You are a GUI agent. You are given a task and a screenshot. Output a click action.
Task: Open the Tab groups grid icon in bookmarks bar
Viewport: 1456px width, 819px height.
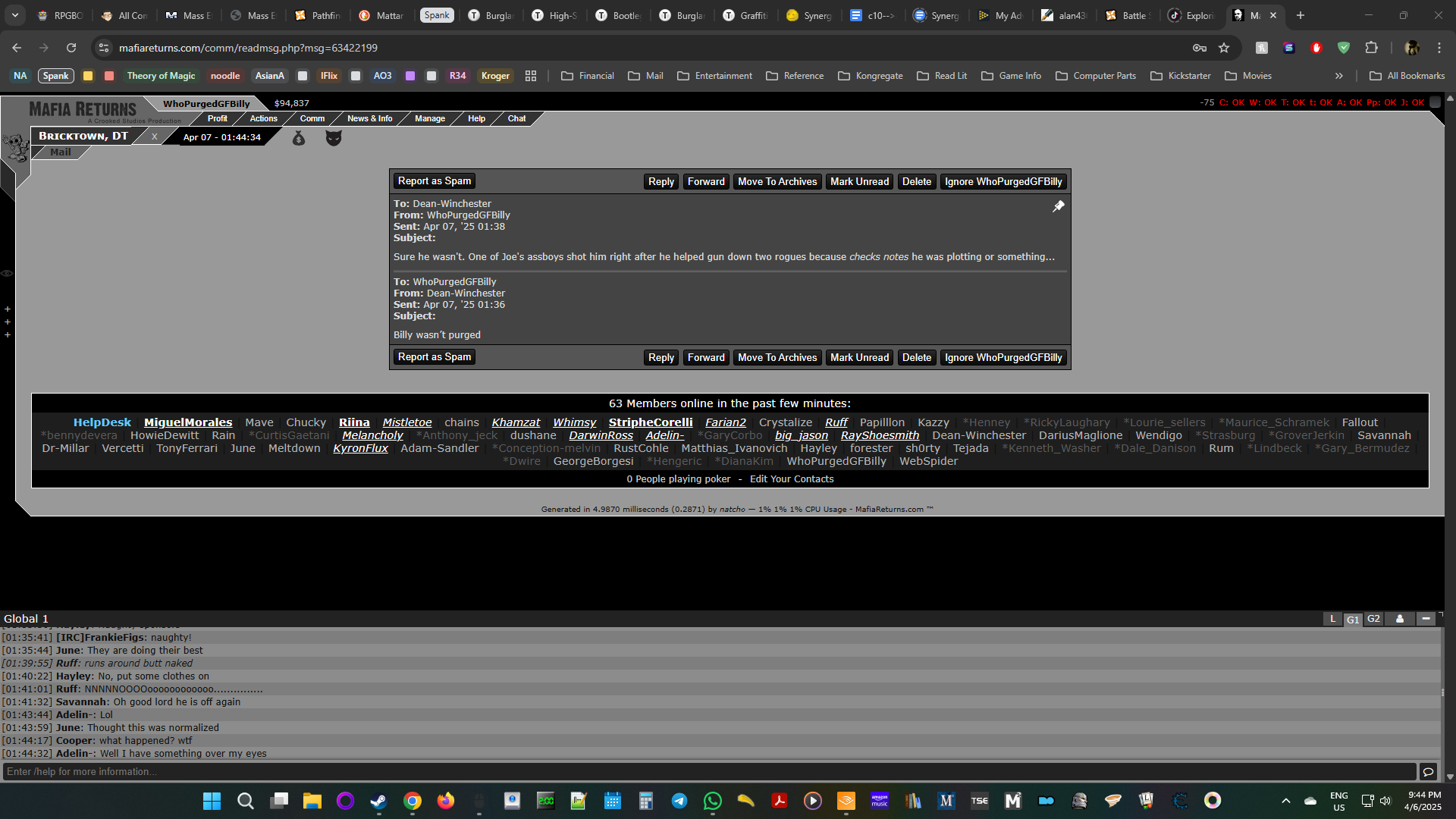[531, 76]
